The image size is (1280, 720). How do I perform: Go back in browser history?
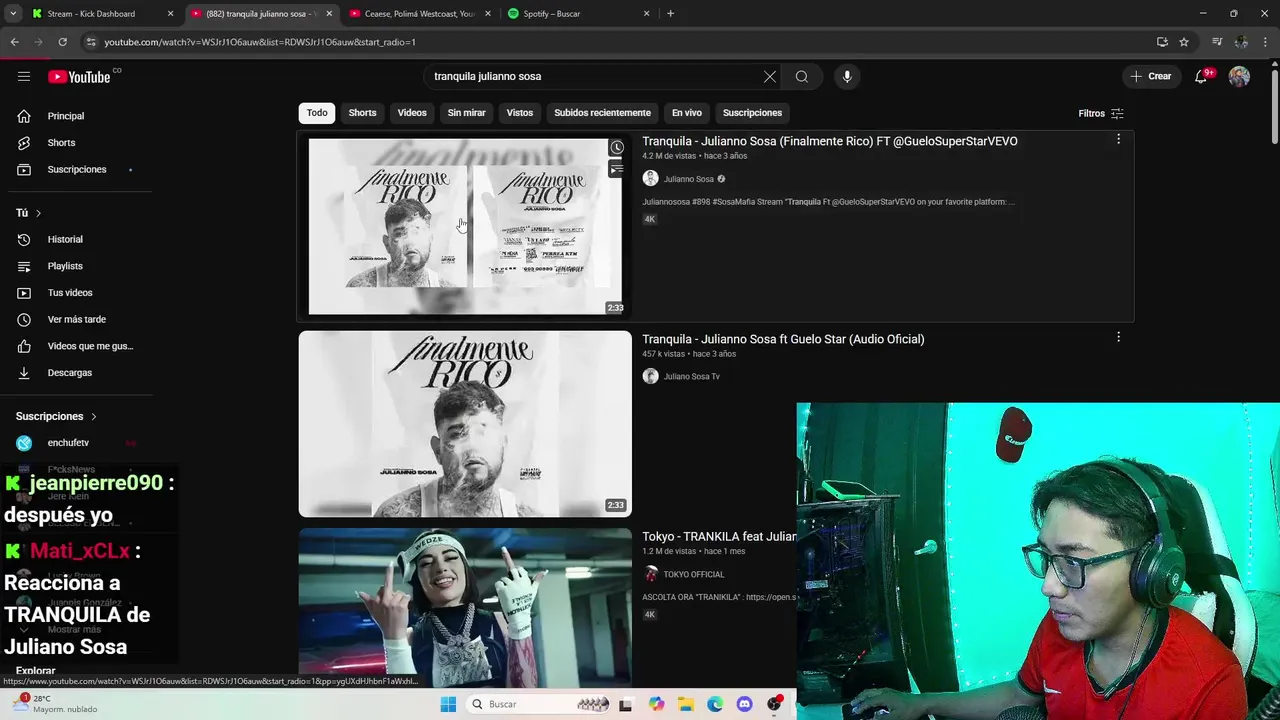[14, 42]
